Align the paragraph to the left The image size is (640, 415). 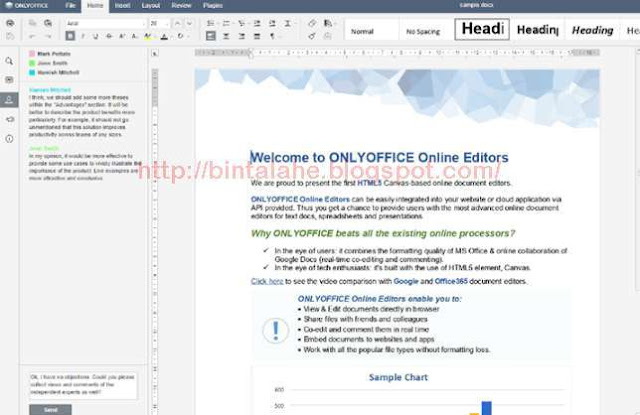pos(211,36)
